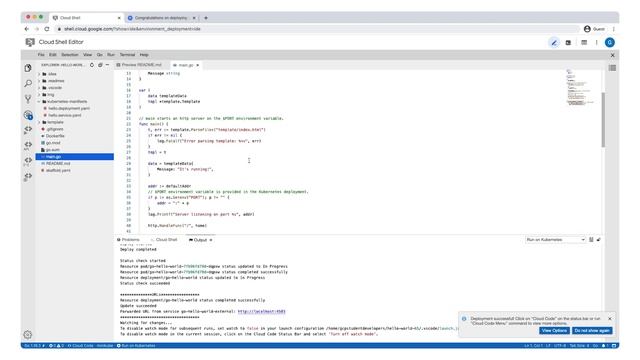Open the Help menu

tap(144, 55)
